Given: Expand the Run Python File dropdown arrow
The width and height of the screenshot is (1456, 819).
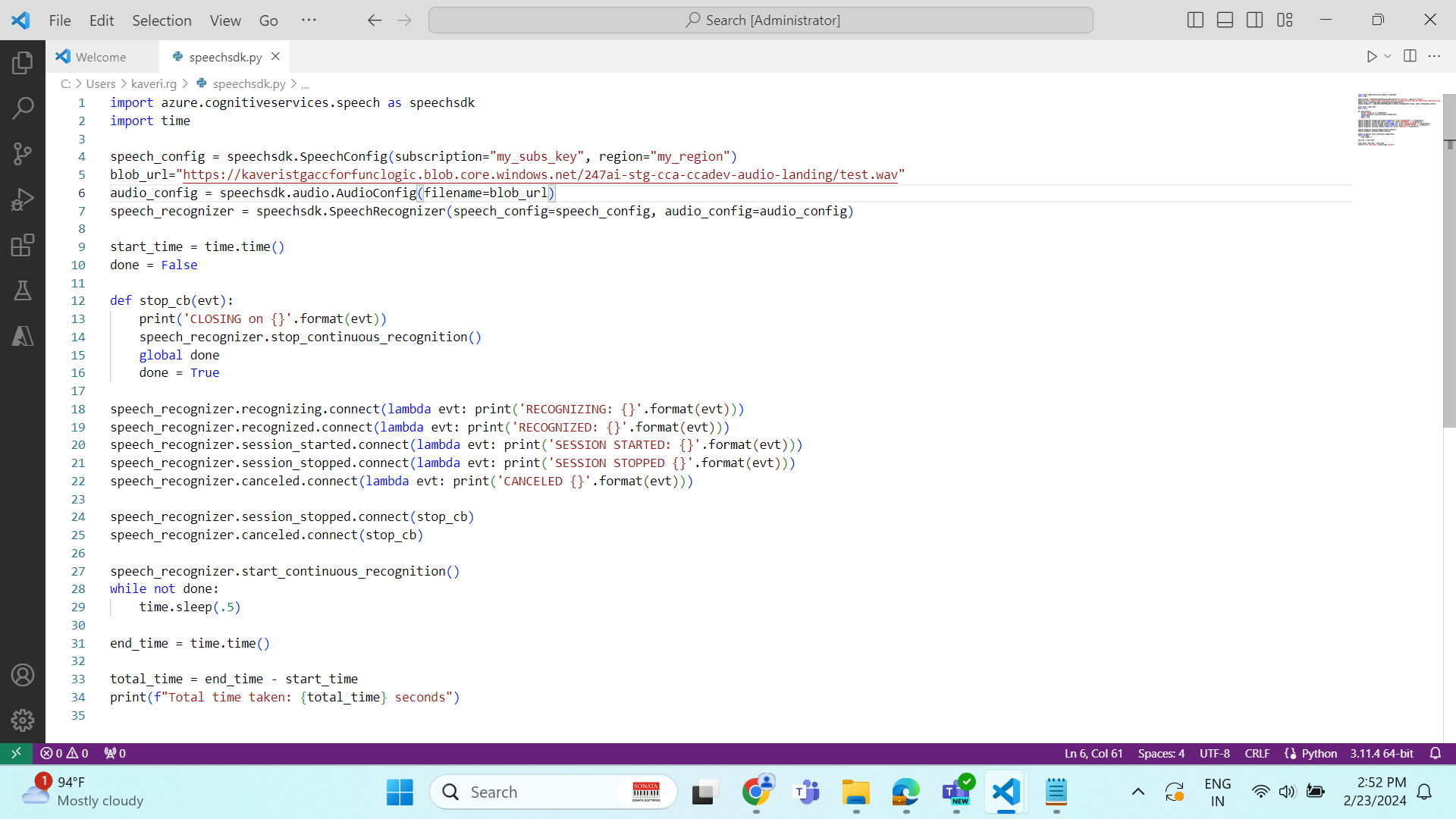Looking at the screenshot, I should coord(1388,56).
